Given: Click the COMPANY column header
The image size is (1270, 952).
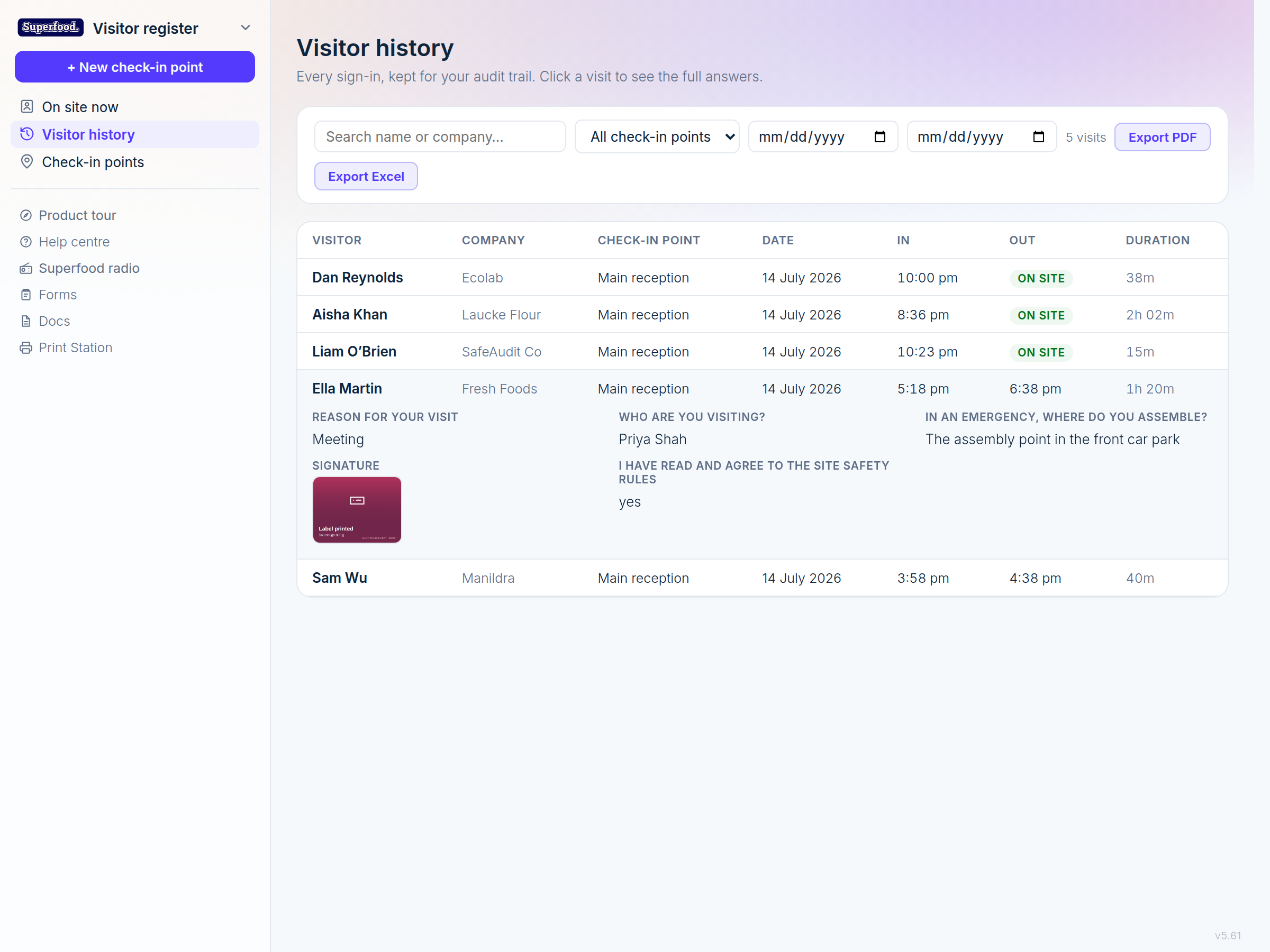Looking at the screenshot, I should (493, 241).
